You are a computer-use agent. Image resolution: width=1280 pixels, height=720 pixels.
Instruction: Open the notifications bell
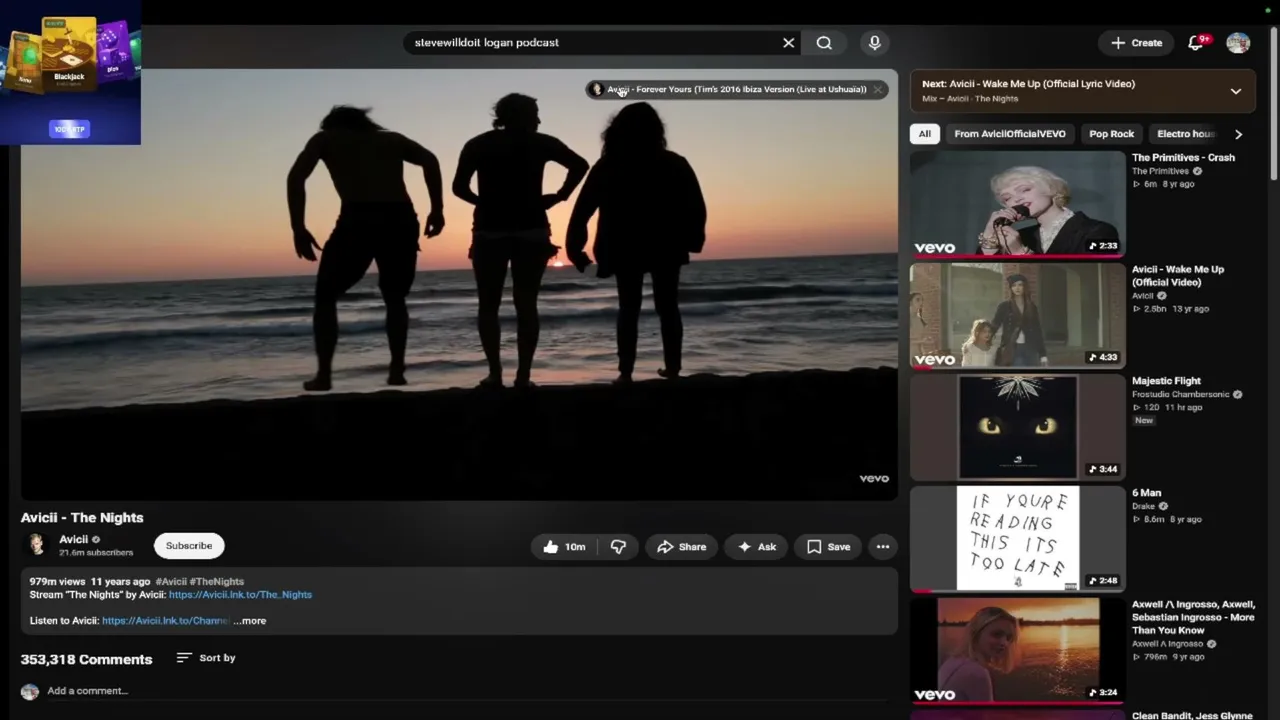pyautogui.click(x=1196, y=43)
